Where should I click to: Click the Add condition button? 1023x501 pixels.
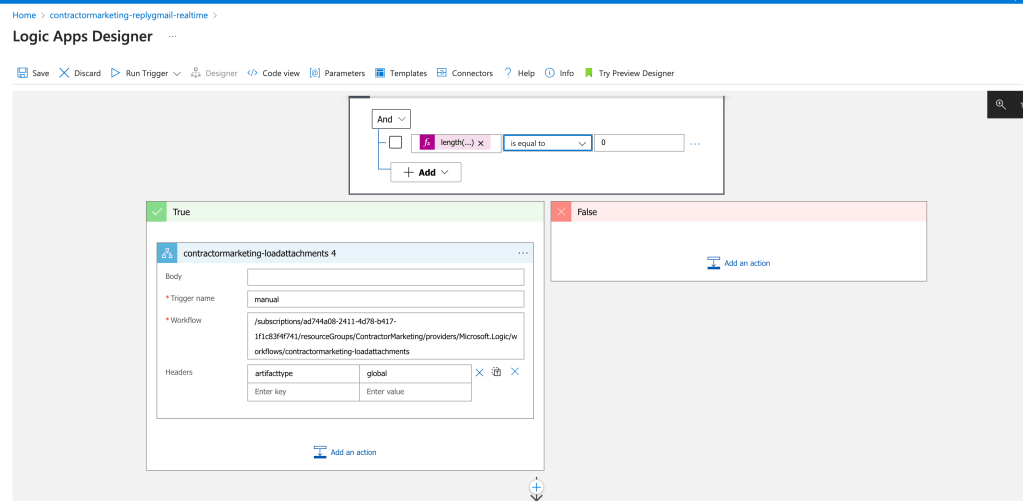click(x=425, y=172)
